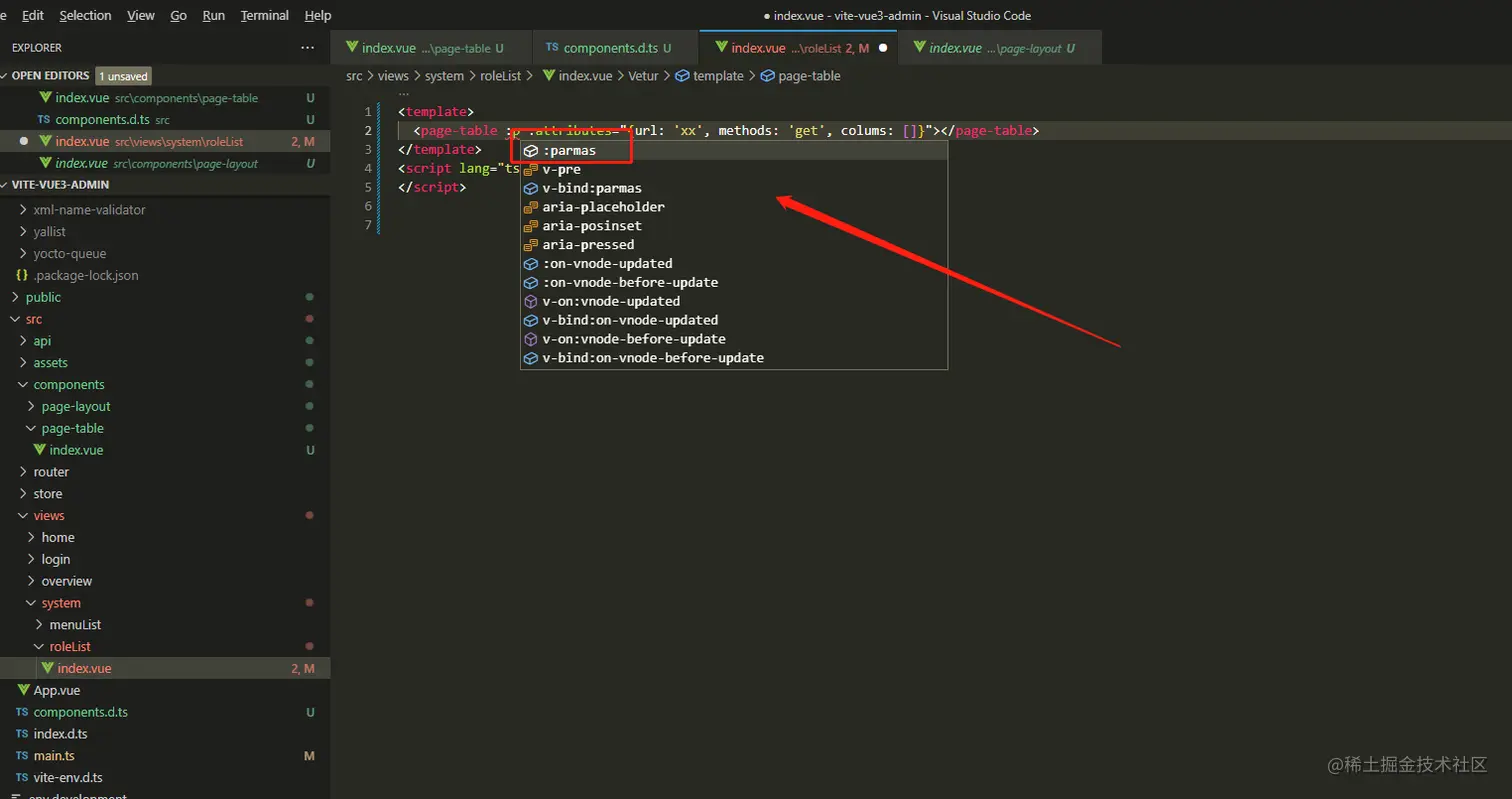1512x799 pixels.
Task: Click Vue icon of index.vue under page-table folder
Action: pyautogui.click(x=40, y=450)
